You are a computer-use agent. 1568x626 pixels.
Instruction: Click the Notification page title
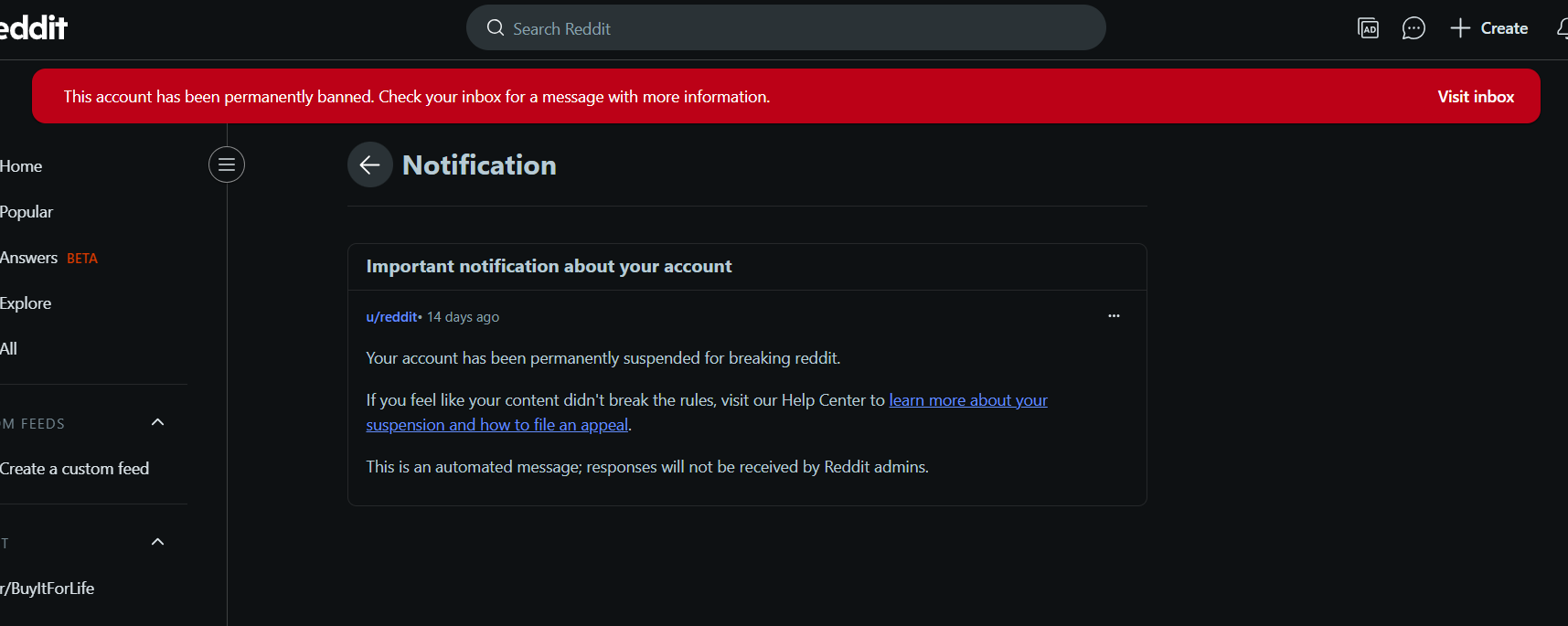coord(479,165)
